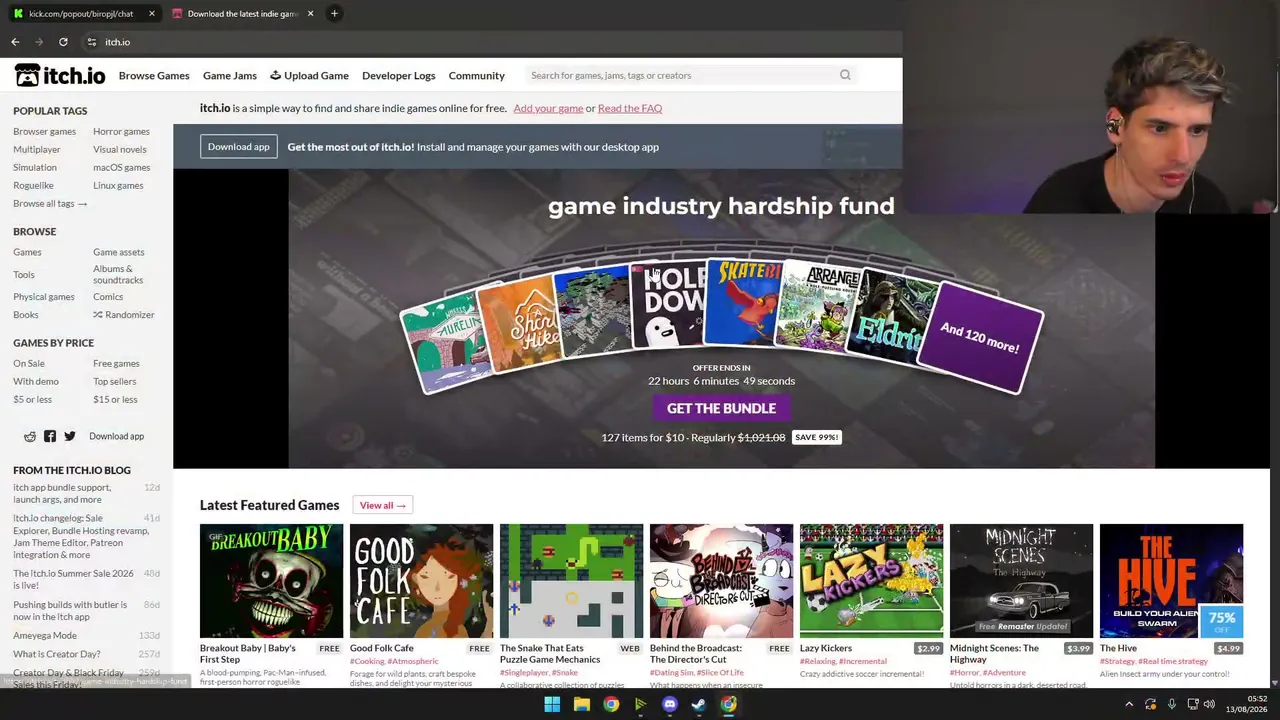1280x720 pixels.
Task: Open the Randomizer link
Action: 124,314
